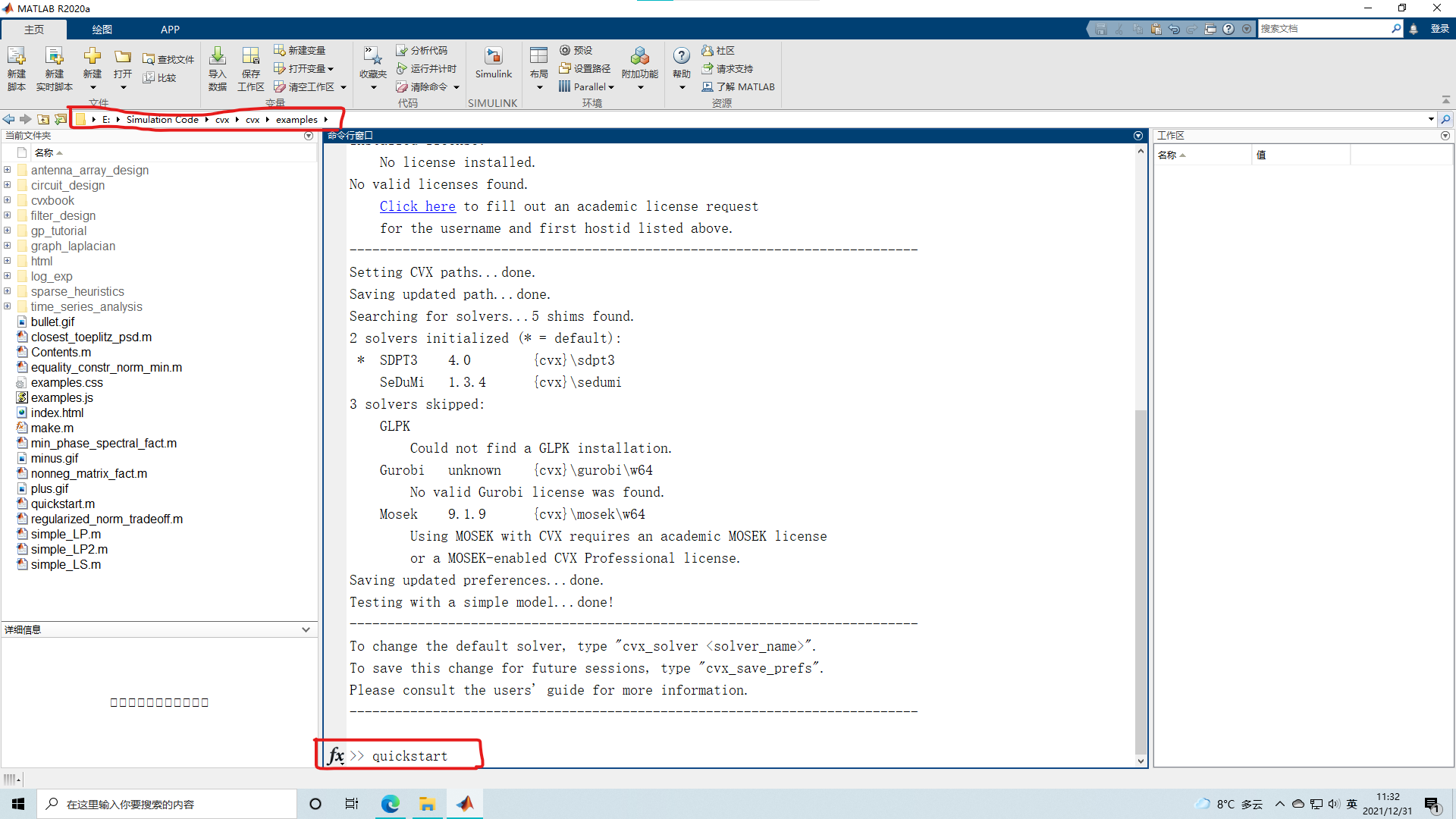Viewport: 1456px width, 819px height.
Task: Click the 'Click here' license link
Action: (x=417, y=206)
